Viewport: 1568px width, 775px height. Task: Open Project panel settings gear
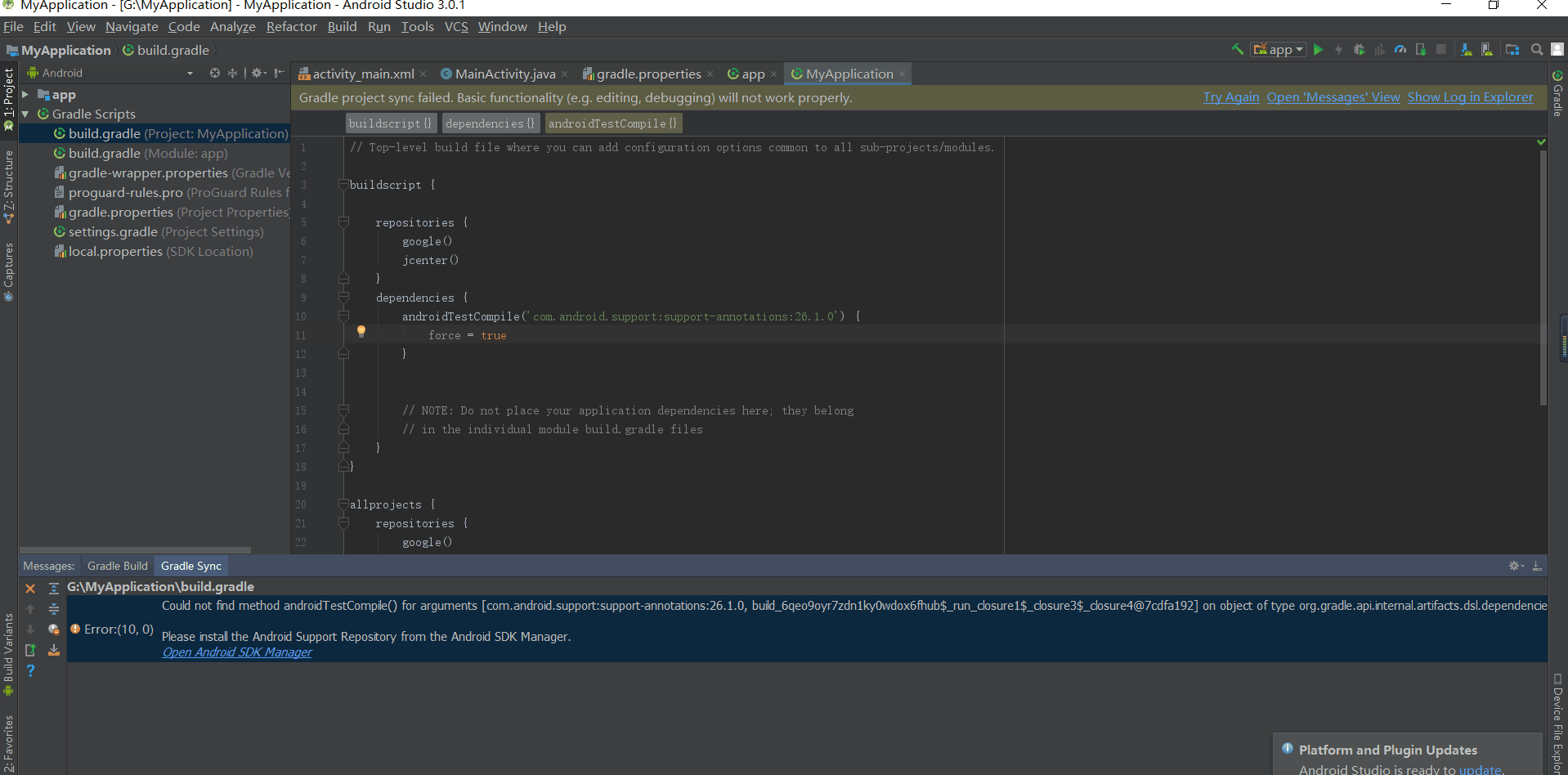point(258,73)
